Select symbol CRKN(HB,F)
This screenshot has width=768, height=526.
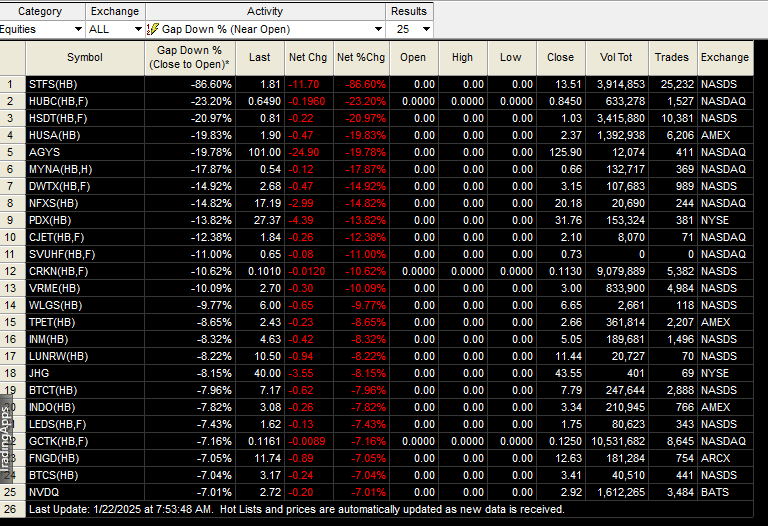coord(58,271)
